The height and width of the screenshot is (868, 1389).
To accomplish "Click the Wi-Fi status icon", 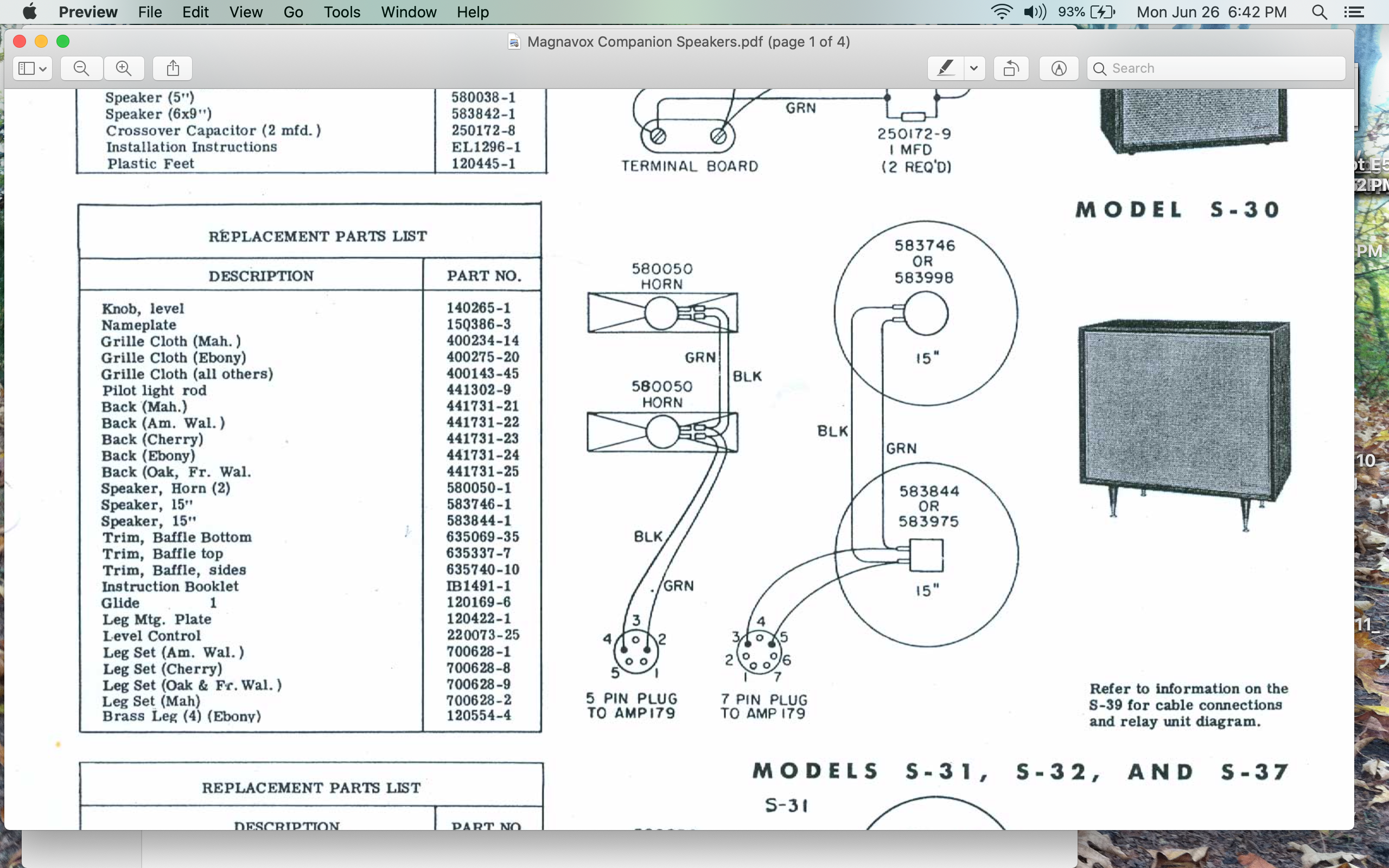I will [x=1002, y=12].
